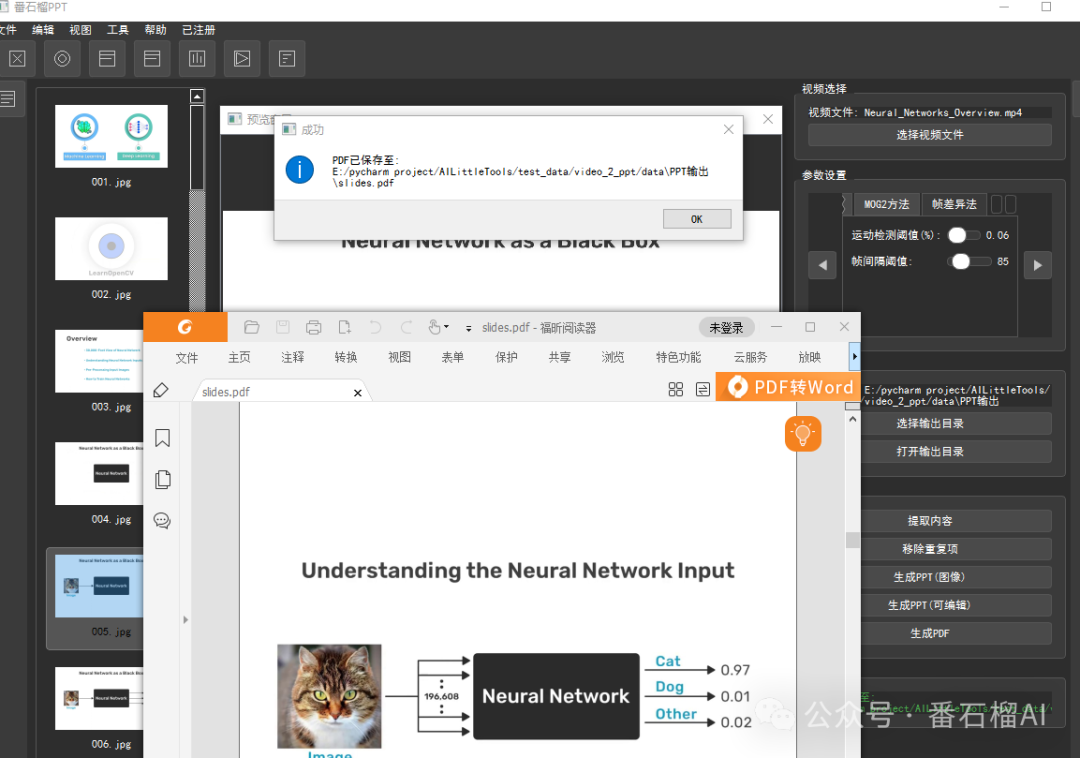1080x758 pixels.
Task: Click the circled-diamond icon in top toolbar
Action: tap(62, 59)
